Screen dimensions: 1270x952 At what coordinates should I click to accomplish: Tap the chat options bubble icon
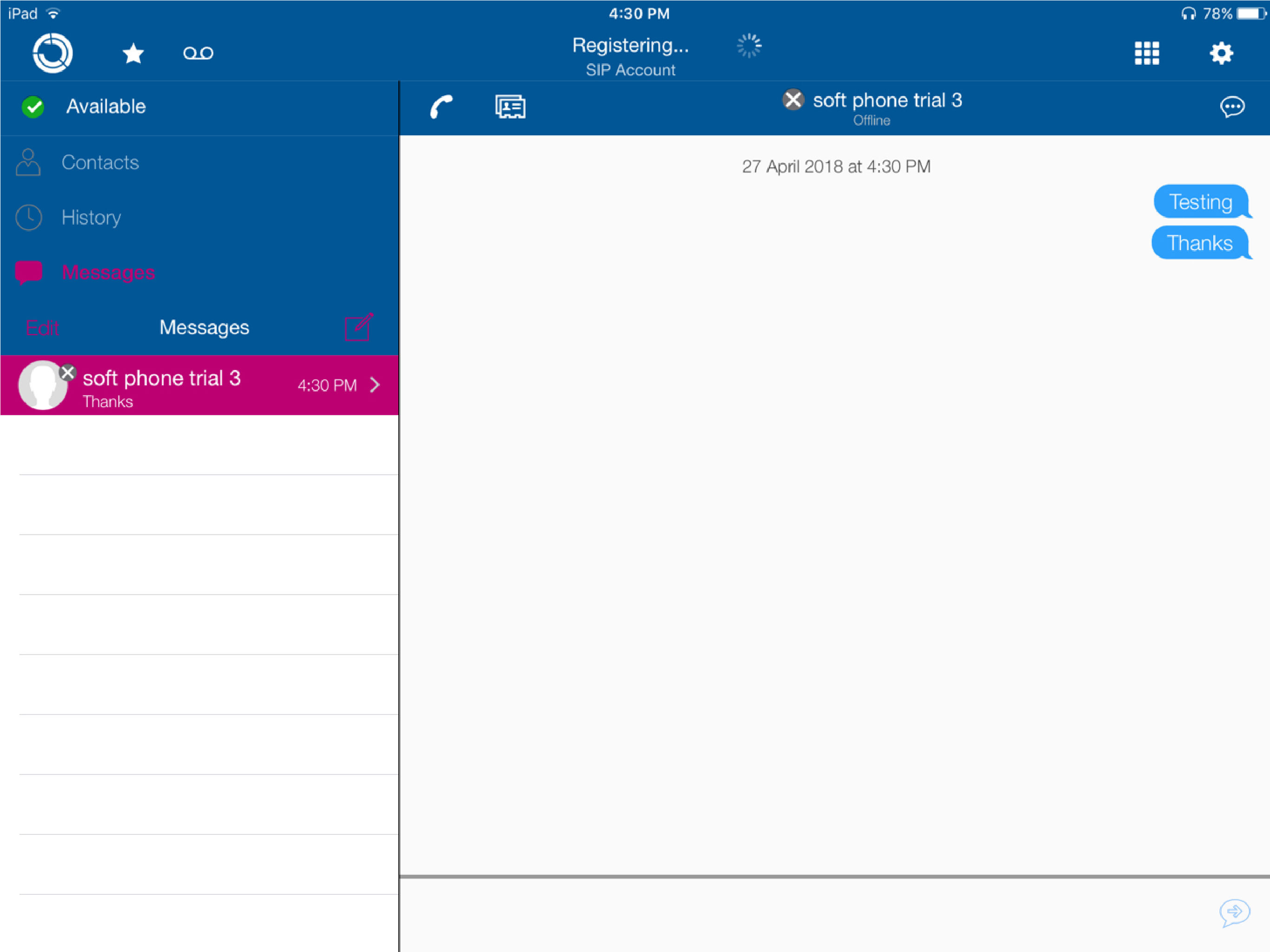tap(1232, 107)
